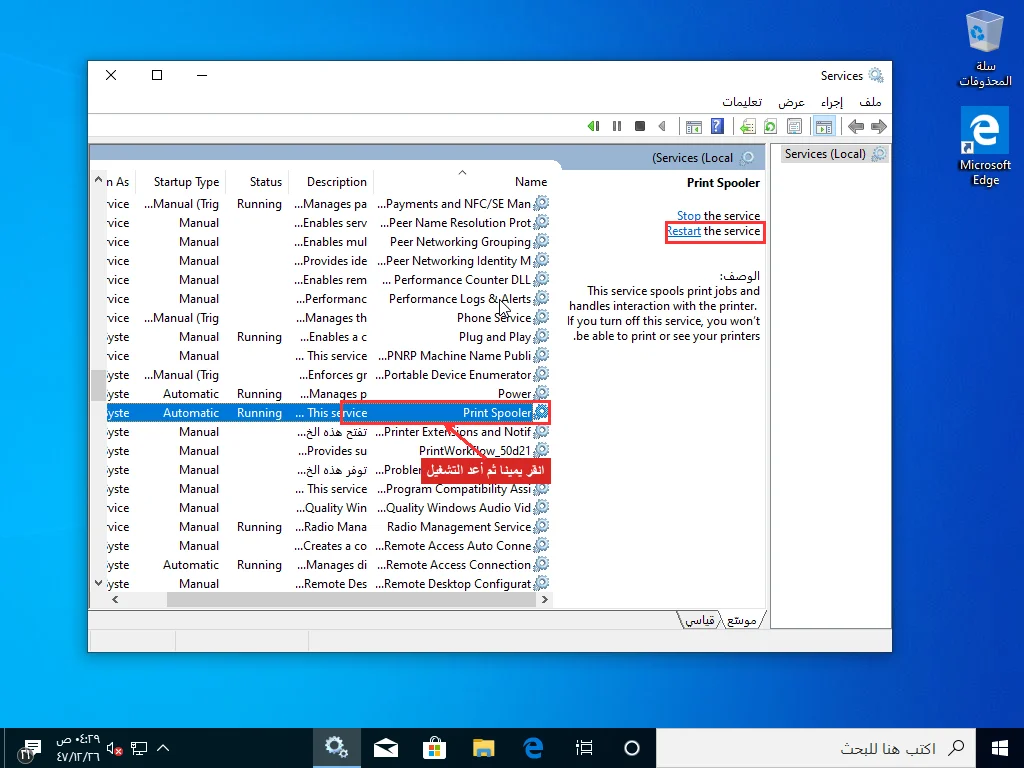This screenshot has height=768, width=1024.
Task: Click the gear icon of Print Spooler row
Action: point(541,412)
